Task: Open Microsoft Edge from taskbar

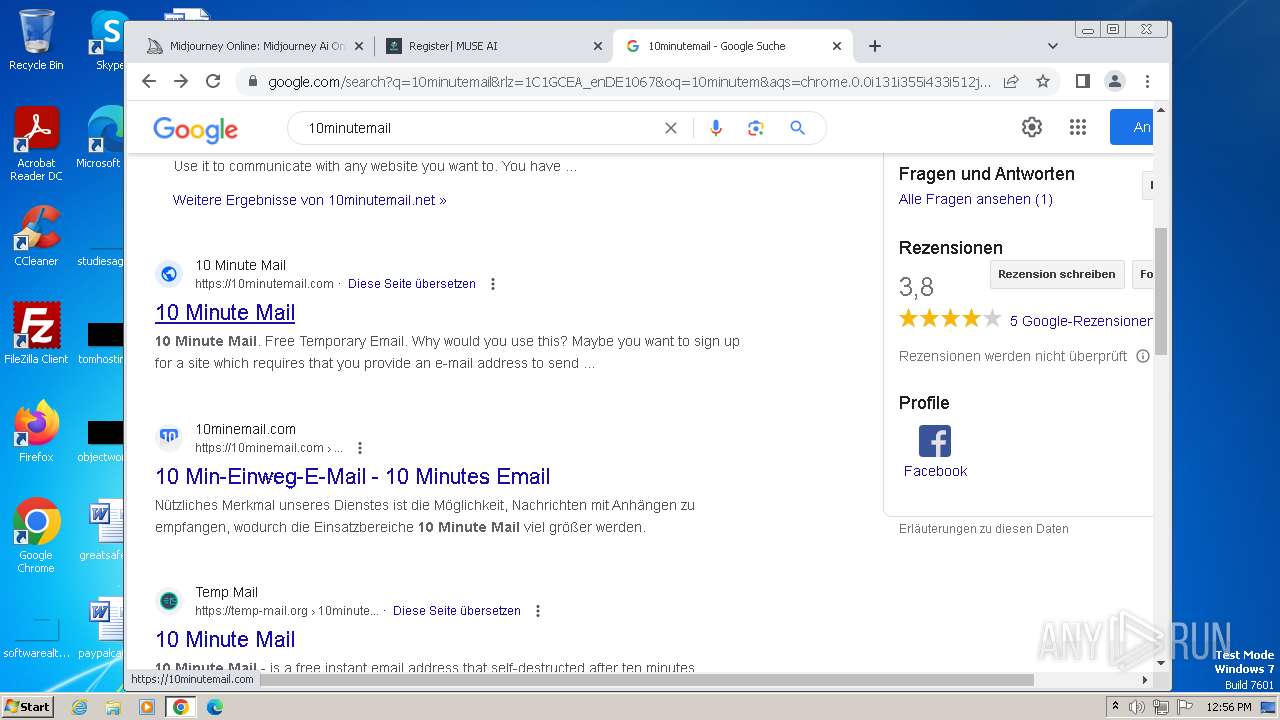Action: 214,707
